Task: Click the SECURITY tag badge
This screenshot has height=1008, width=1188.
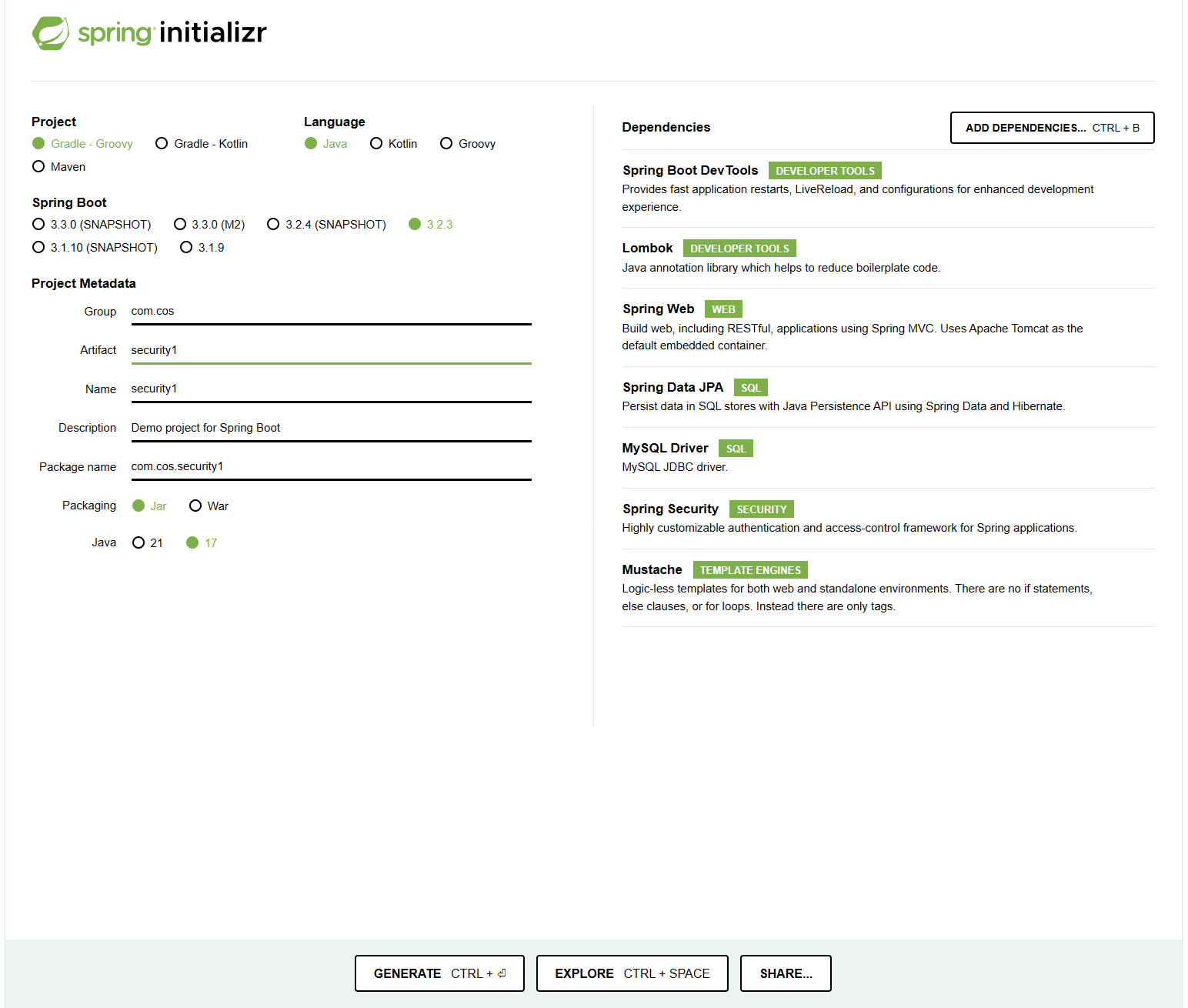Action: click(x=762, y=509)
